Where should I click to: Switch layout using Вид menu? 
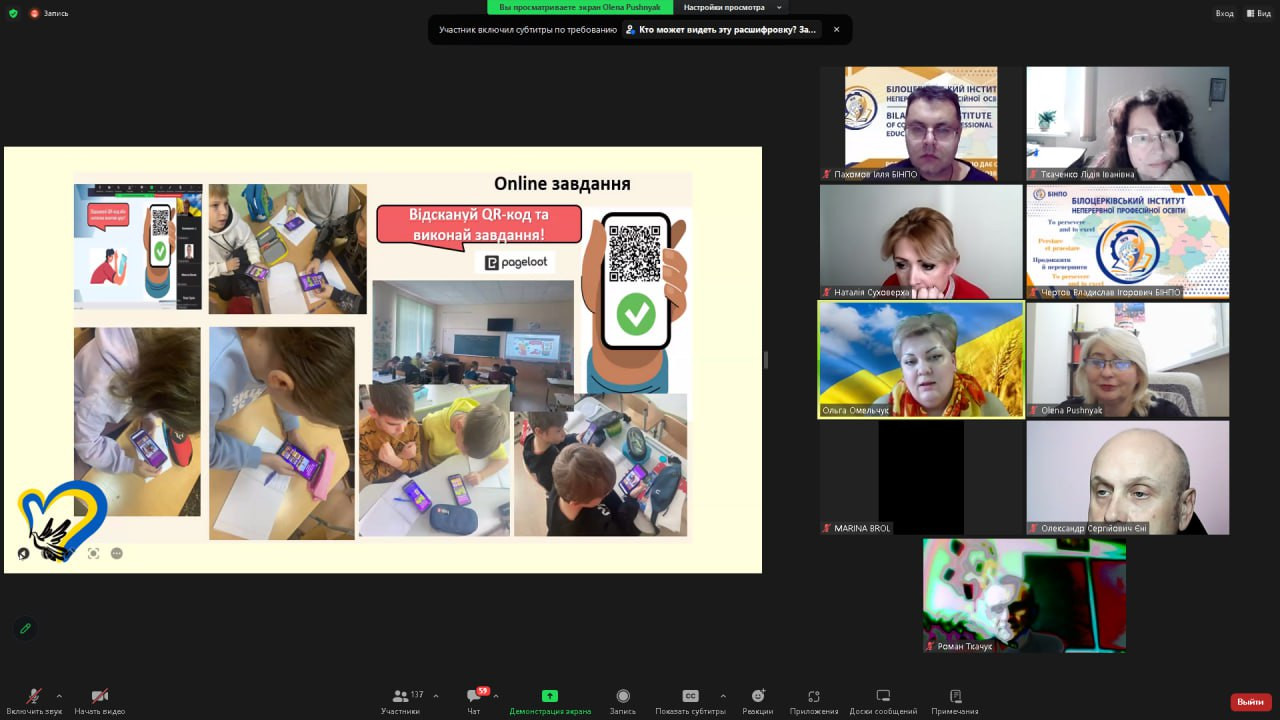tap(1258, 13)
